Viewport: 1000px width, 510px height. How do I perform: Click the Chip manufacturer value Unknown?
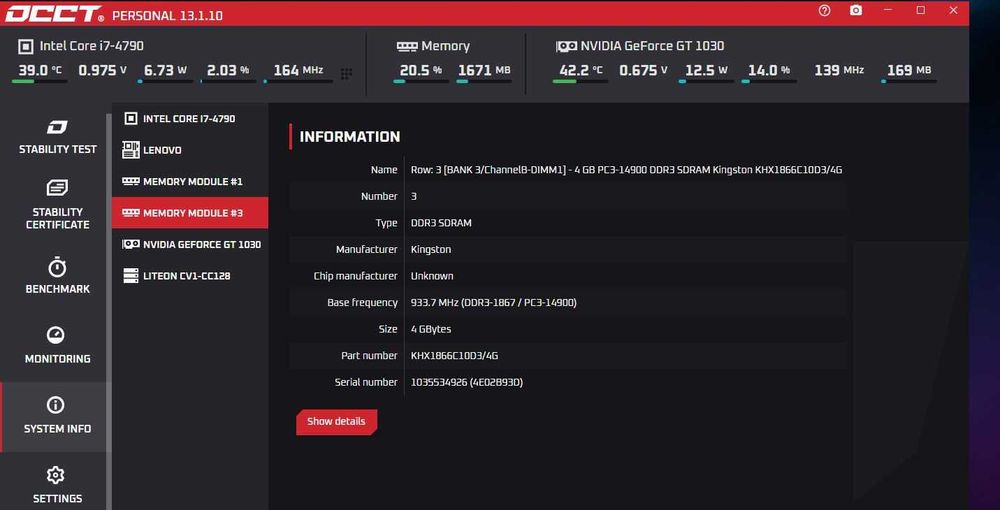click(x=432, y=276)
